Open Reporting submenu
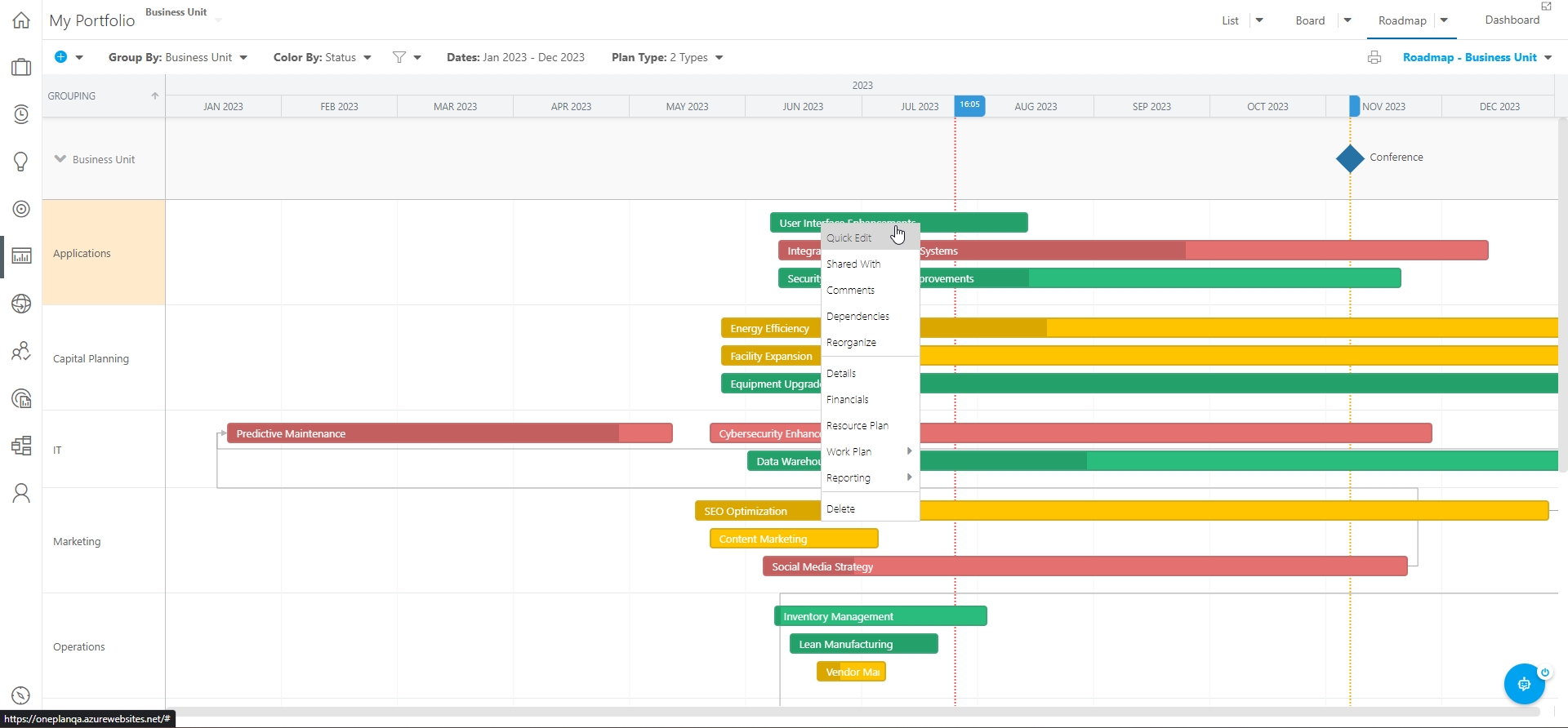 pyautogui.click(x=871, y=477)
